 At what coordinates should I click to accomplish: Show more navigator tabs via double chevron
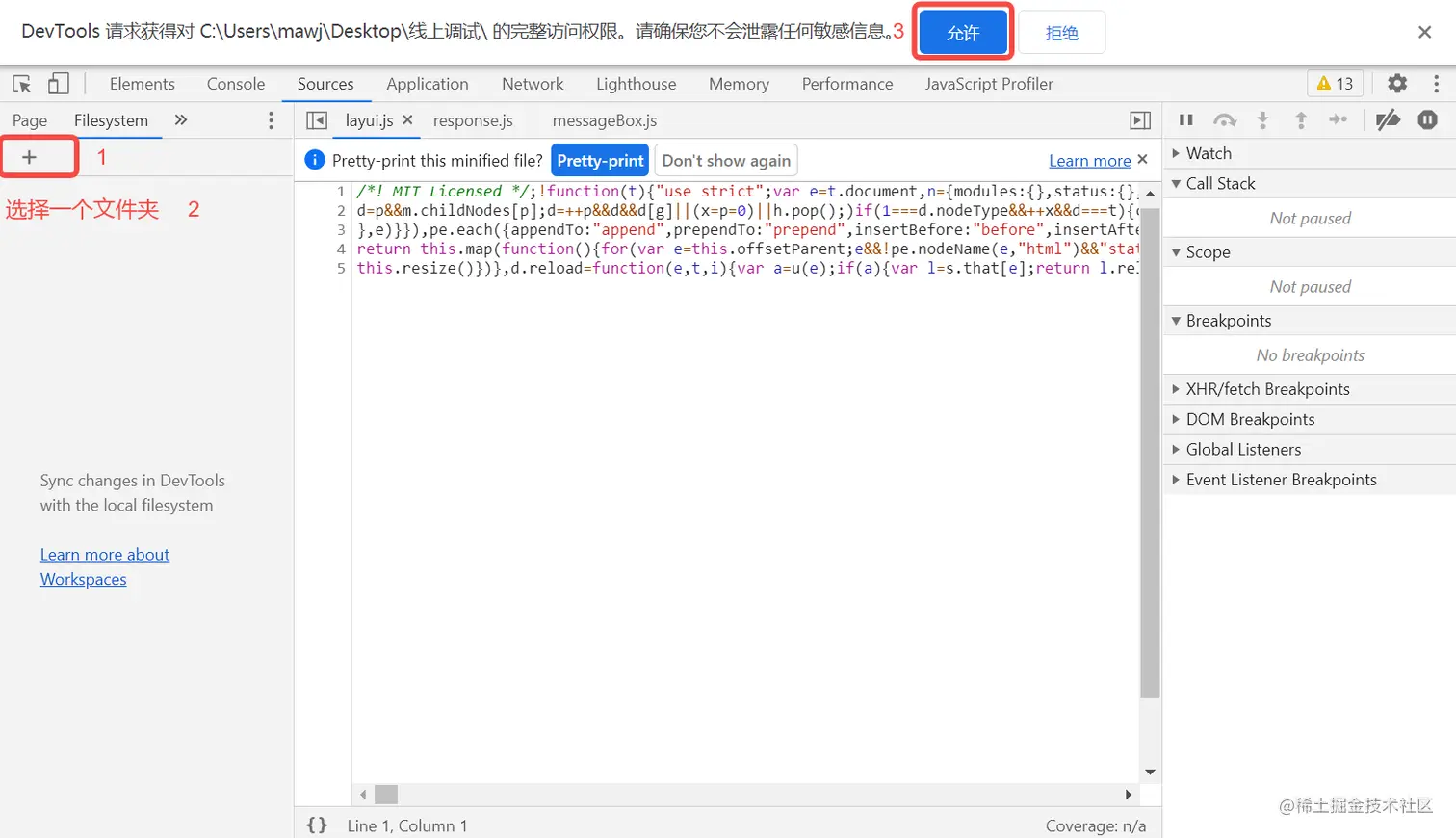tap(181, 120)
